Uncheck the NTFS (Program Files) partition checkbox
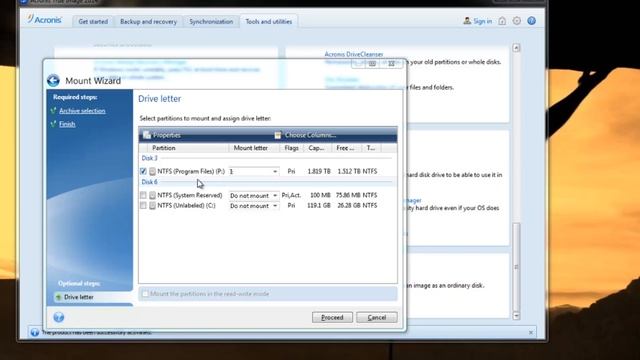The height and width of the screenshot is (360, 640). pyautogui.click(x=143, y=171)
